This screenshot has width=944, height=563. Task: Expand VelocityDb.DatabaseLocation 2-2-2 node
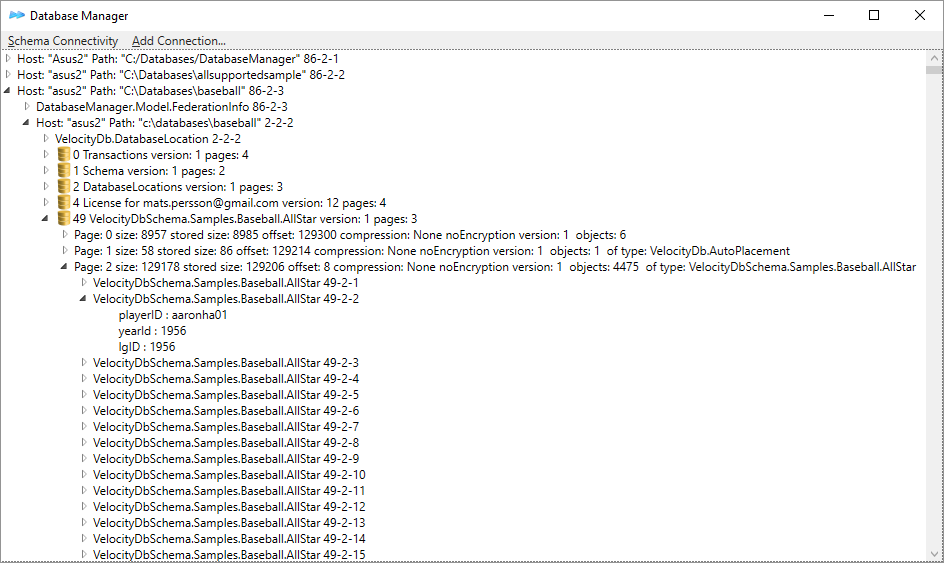(x=46, y=138)
